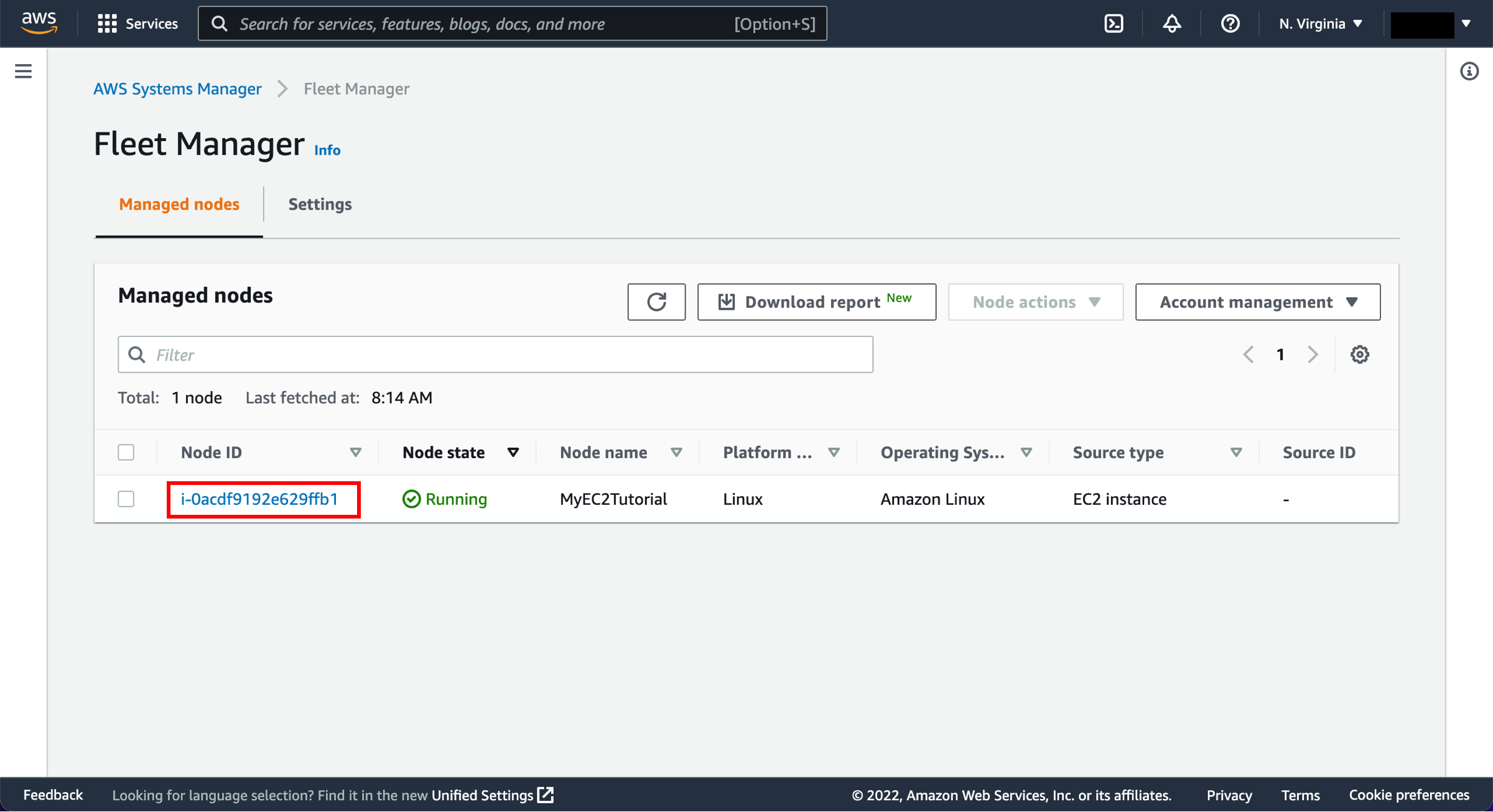
Task: Go to previous page of nodes
Action: 1248,354
